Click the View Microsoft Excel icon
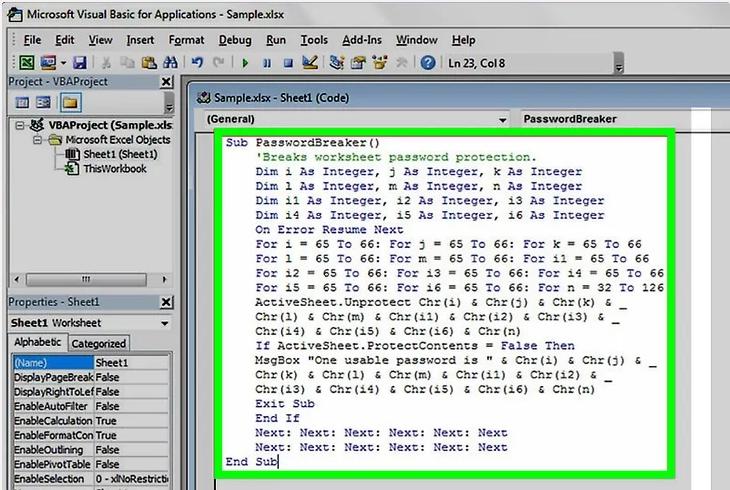The height and width of the screenshot is (490, 730). click(27, 62)
